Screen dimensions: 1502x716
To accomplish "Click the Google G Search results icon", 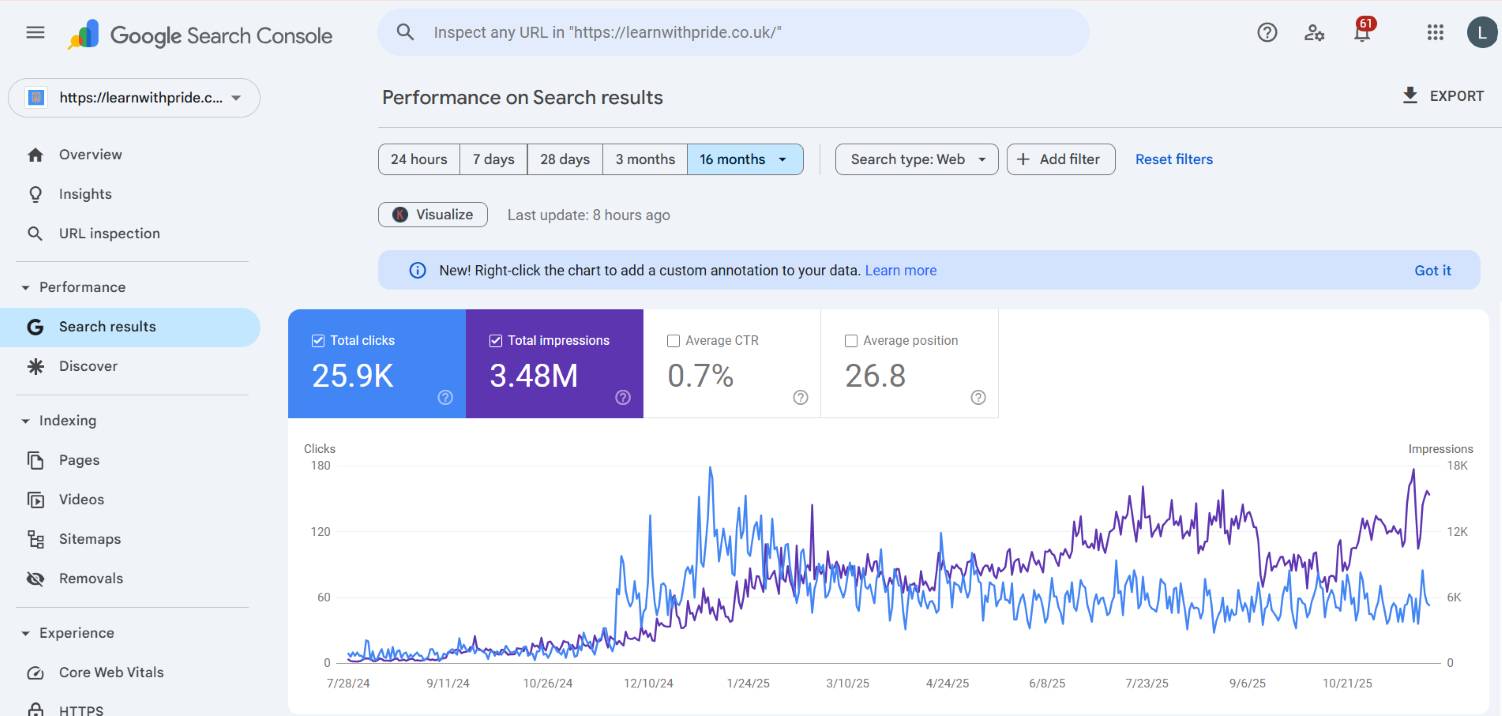I will click(35, 327).
